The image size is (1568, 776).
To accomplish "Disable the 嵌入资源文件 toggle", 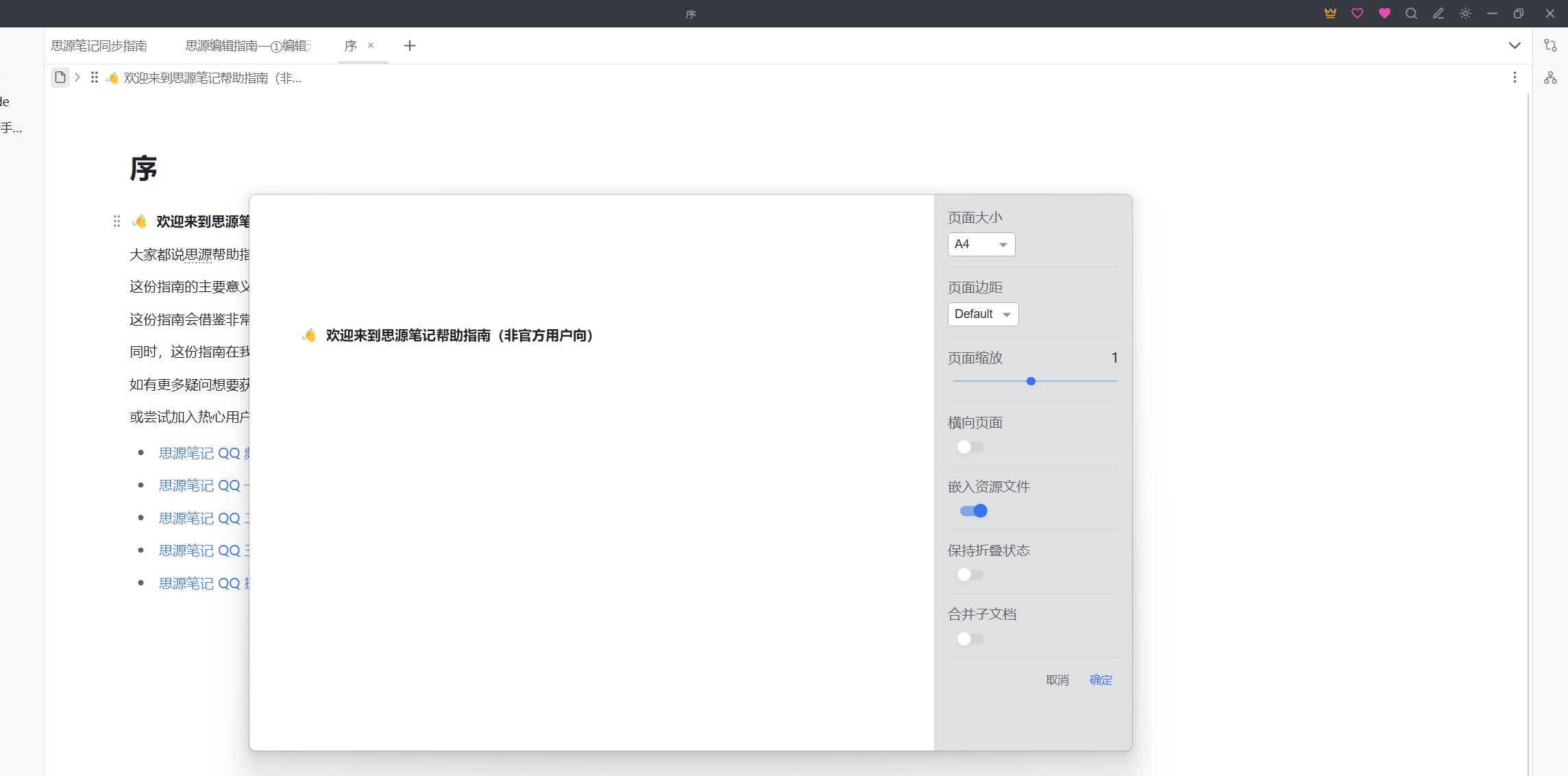I will (973, 511).
